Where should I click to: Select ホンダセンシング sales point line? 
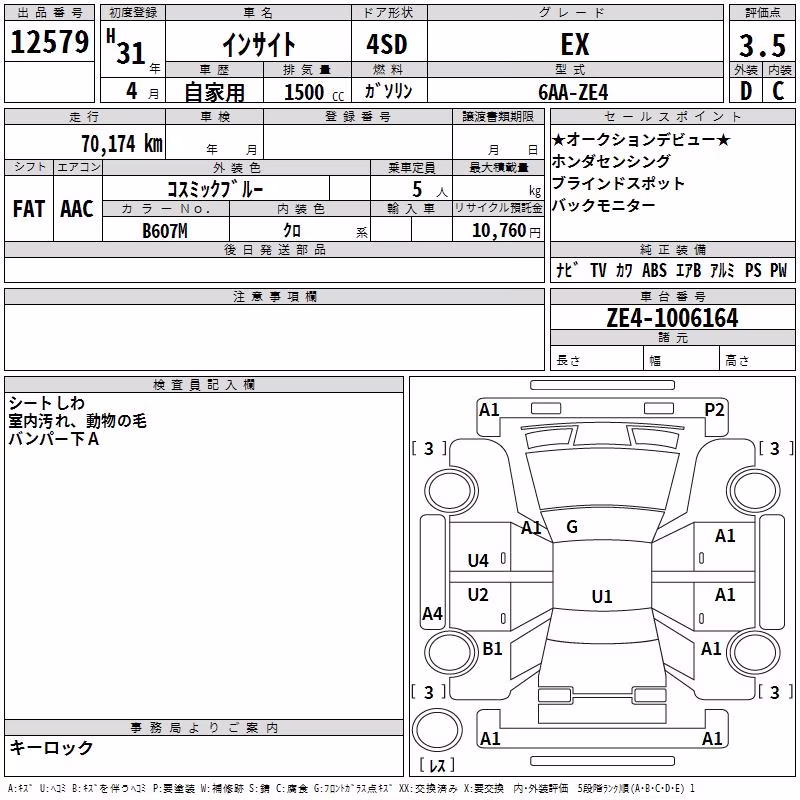pos(611,161)
